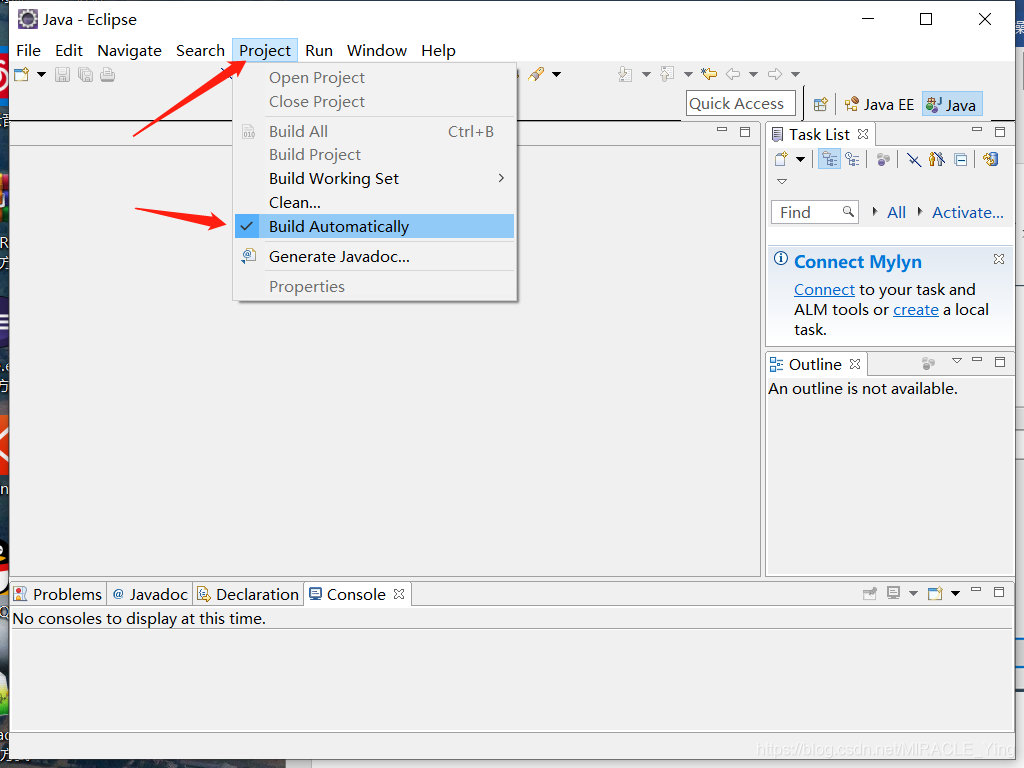1024x768 pixels.
Task: Open the Task List view menu triangle
Action: pos(782,181)
